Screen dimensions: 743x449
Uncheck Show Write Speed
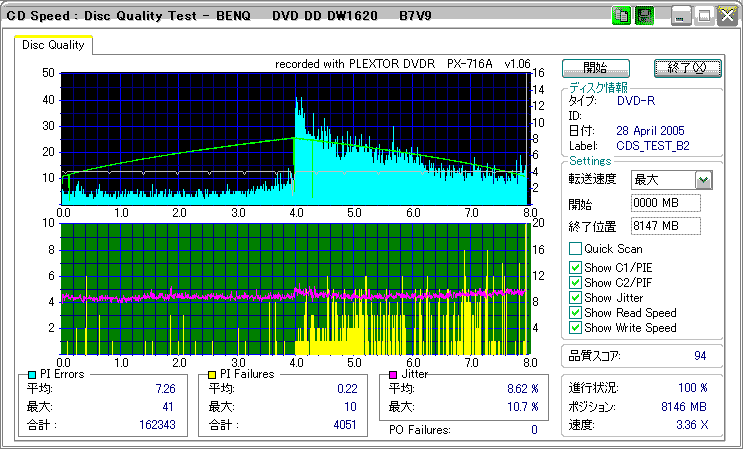(x=574, y=327)
